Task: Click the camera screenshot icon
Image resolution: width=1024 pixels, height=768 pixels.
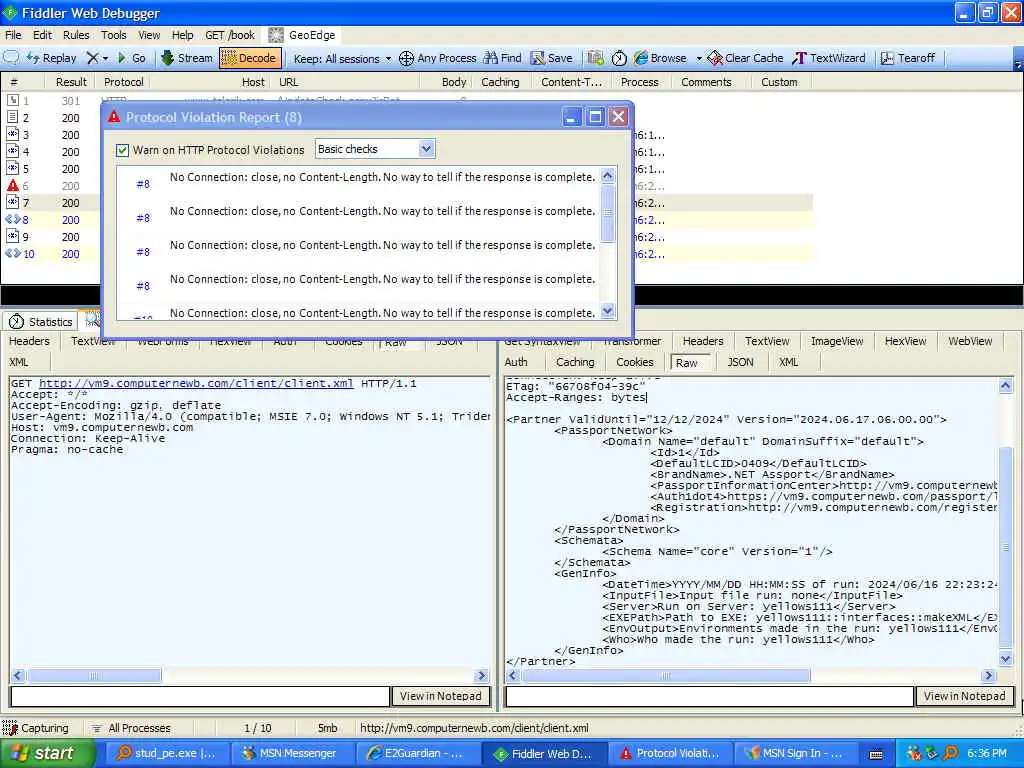Action: (x=596, y=57)
